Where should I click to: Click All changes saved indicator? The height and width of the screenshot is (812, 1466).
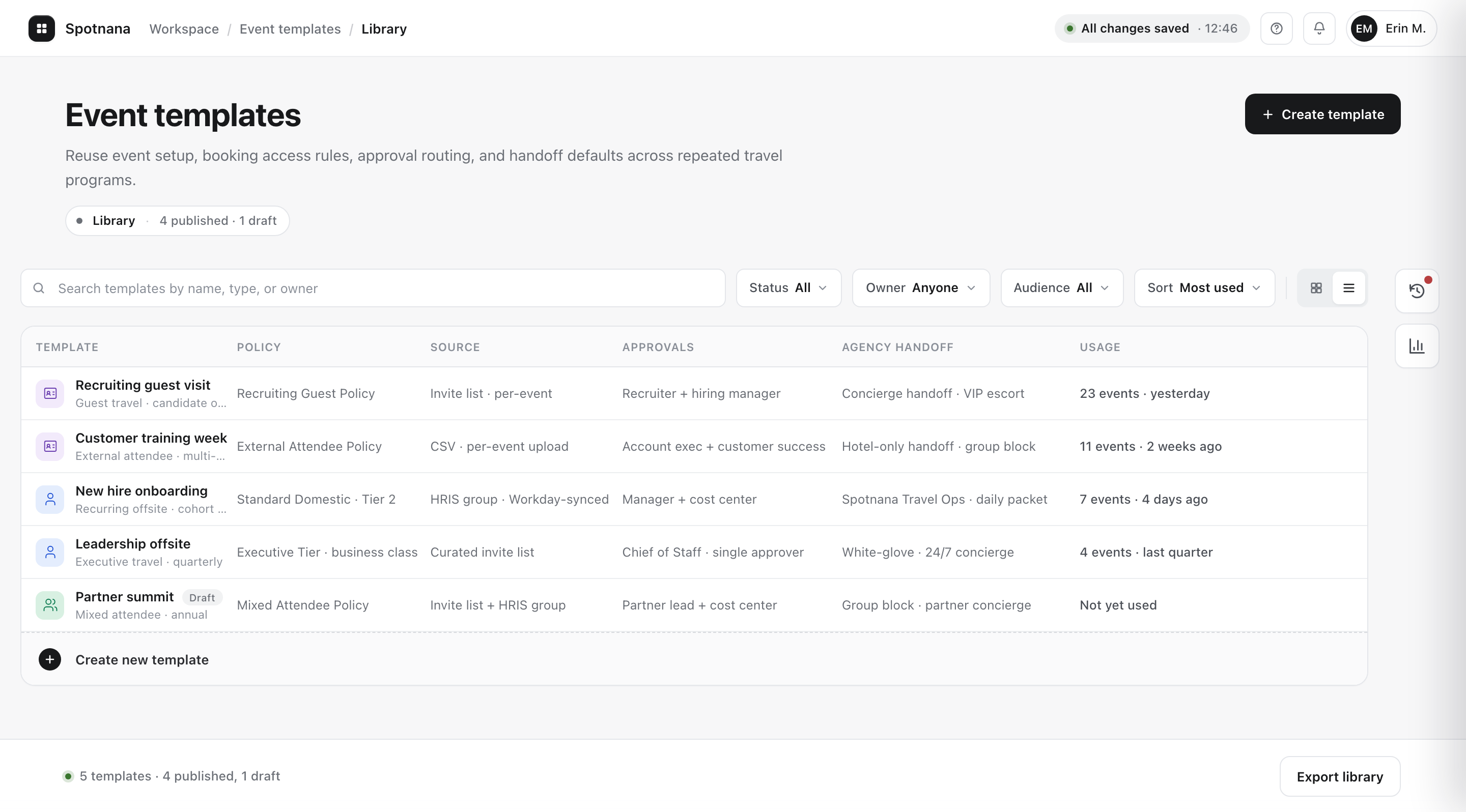click(x=1152, y=28)
